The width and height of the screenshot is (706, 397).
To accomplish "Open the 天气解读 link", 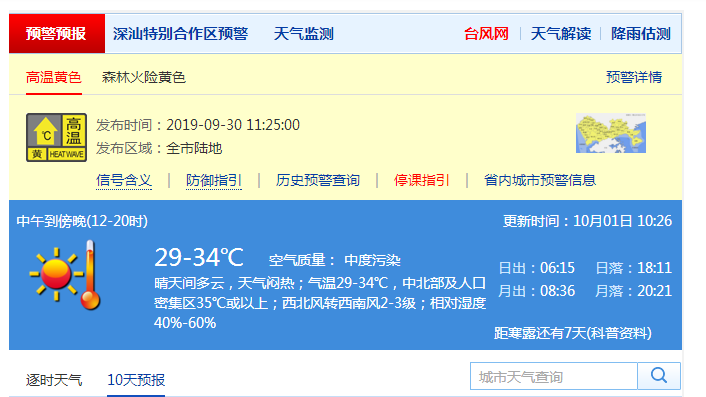I will [x=561, y=34].
